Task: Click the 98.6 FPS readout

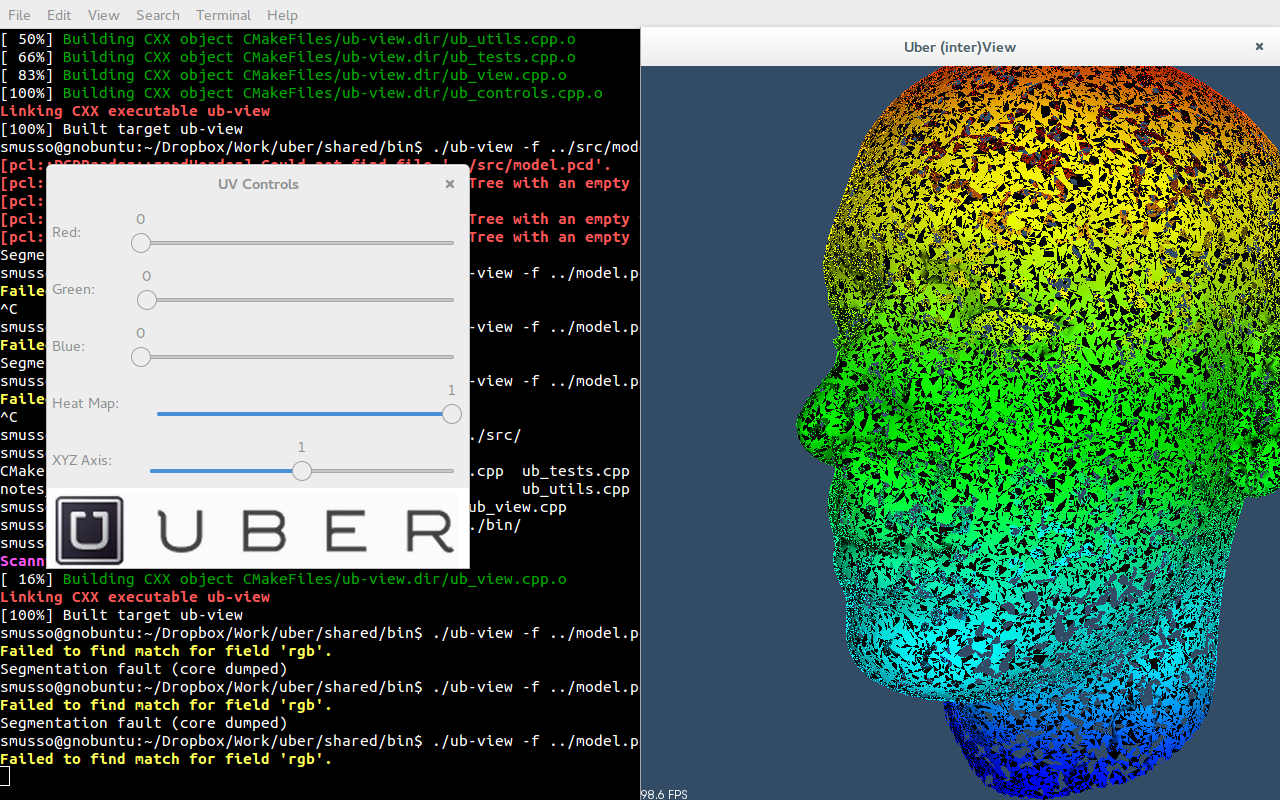Action: point(664,794)
